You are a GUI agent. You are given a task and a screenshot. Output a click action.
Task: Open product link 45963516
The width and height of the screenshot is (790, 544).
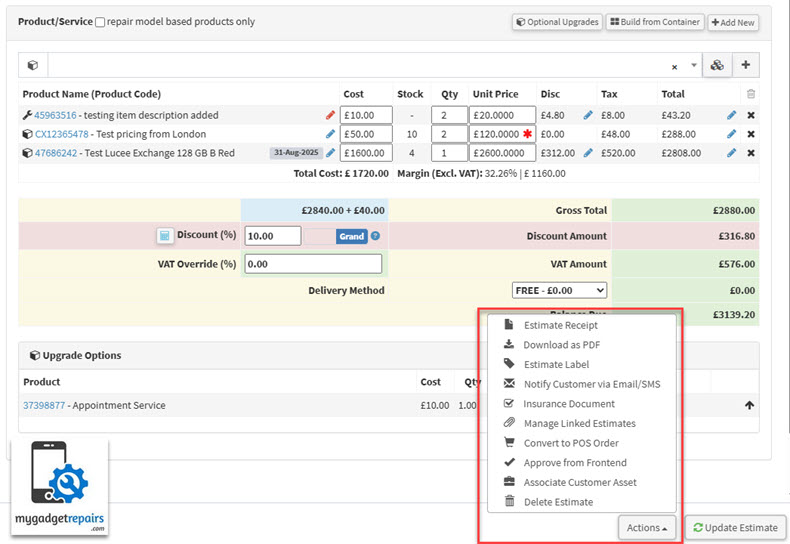tap(55, 115)
